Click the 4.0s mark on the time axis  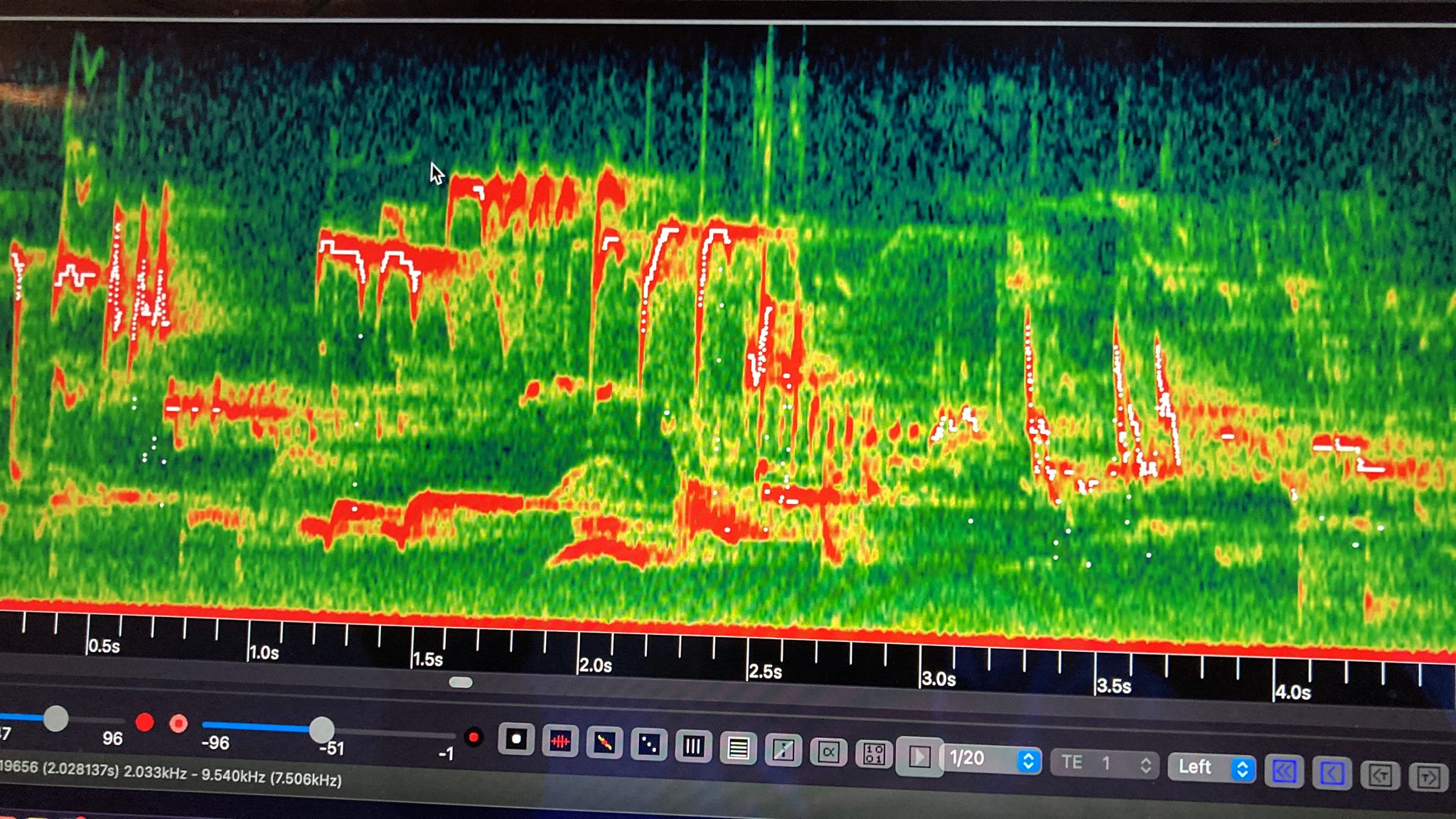click(1292, 692)
